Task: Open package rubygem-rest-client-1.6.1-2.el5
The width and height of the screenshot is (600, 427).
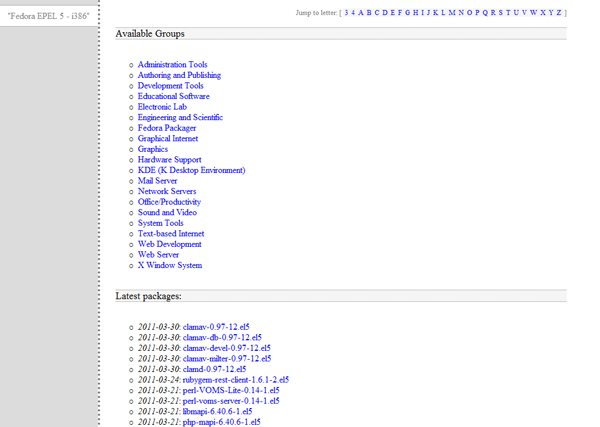Action: point(236,380)
